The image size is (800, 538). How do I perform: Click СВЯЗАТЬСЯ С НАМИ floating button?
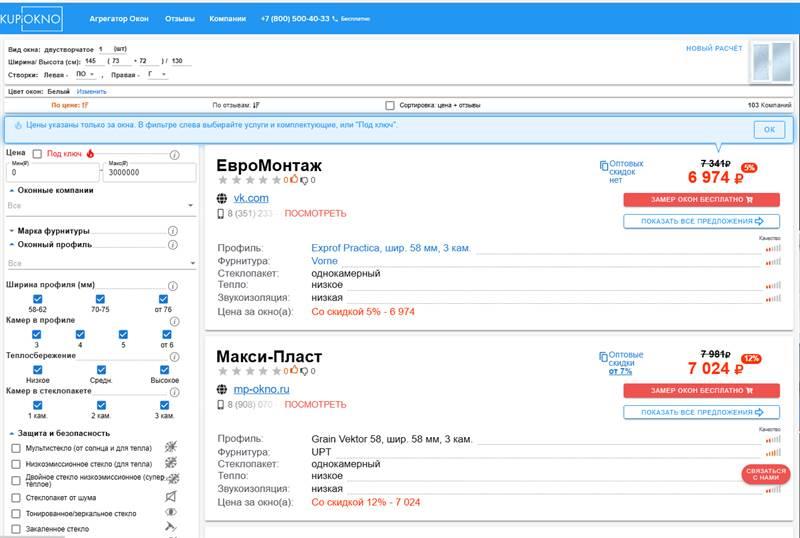pyautogui.click(x=766, y=474)
